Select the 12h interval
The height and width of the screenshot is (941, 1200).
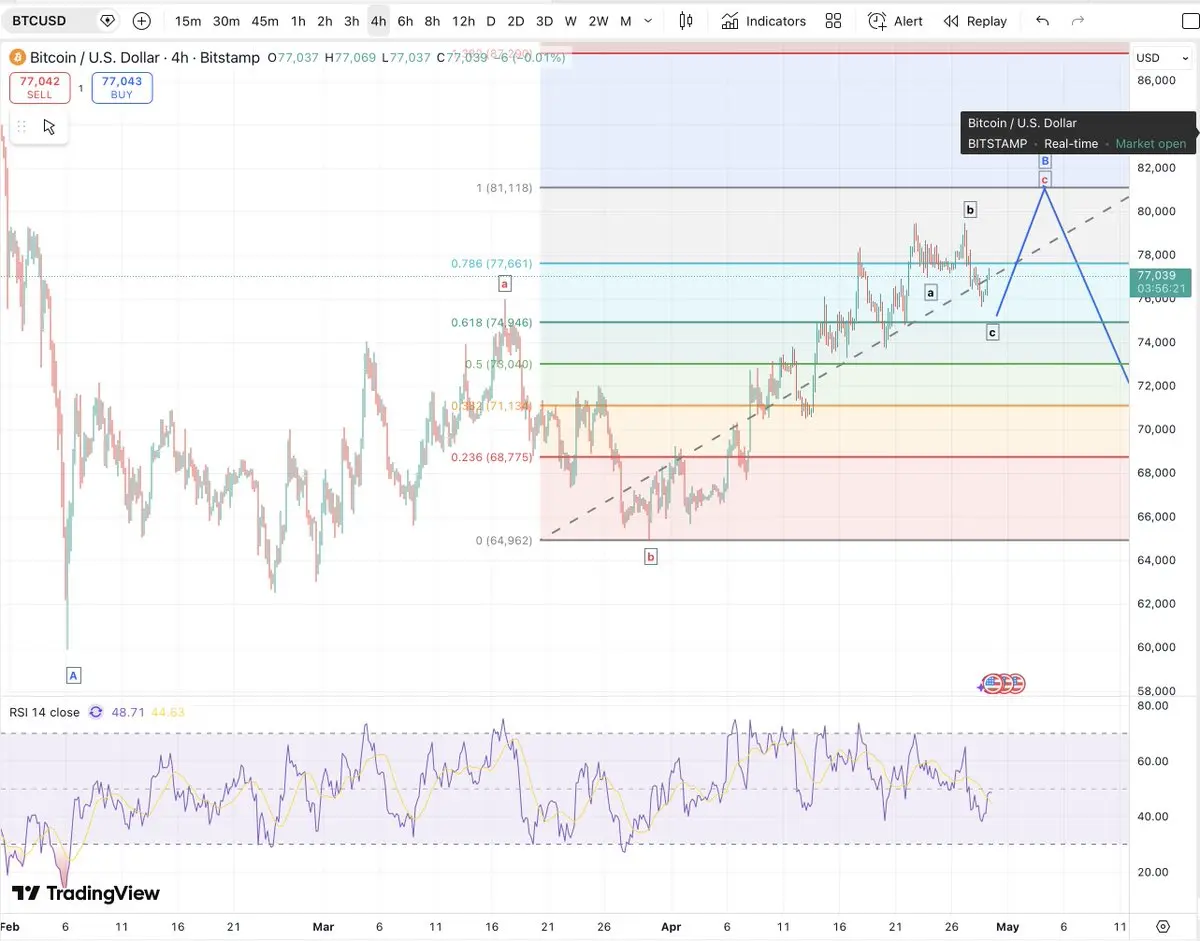pos(463,21)
